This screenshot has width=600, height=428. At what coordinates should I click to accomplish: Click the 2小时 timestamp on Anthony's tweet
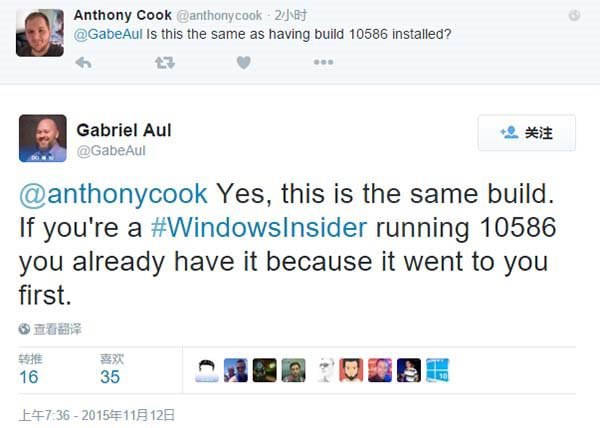point(291,16)
